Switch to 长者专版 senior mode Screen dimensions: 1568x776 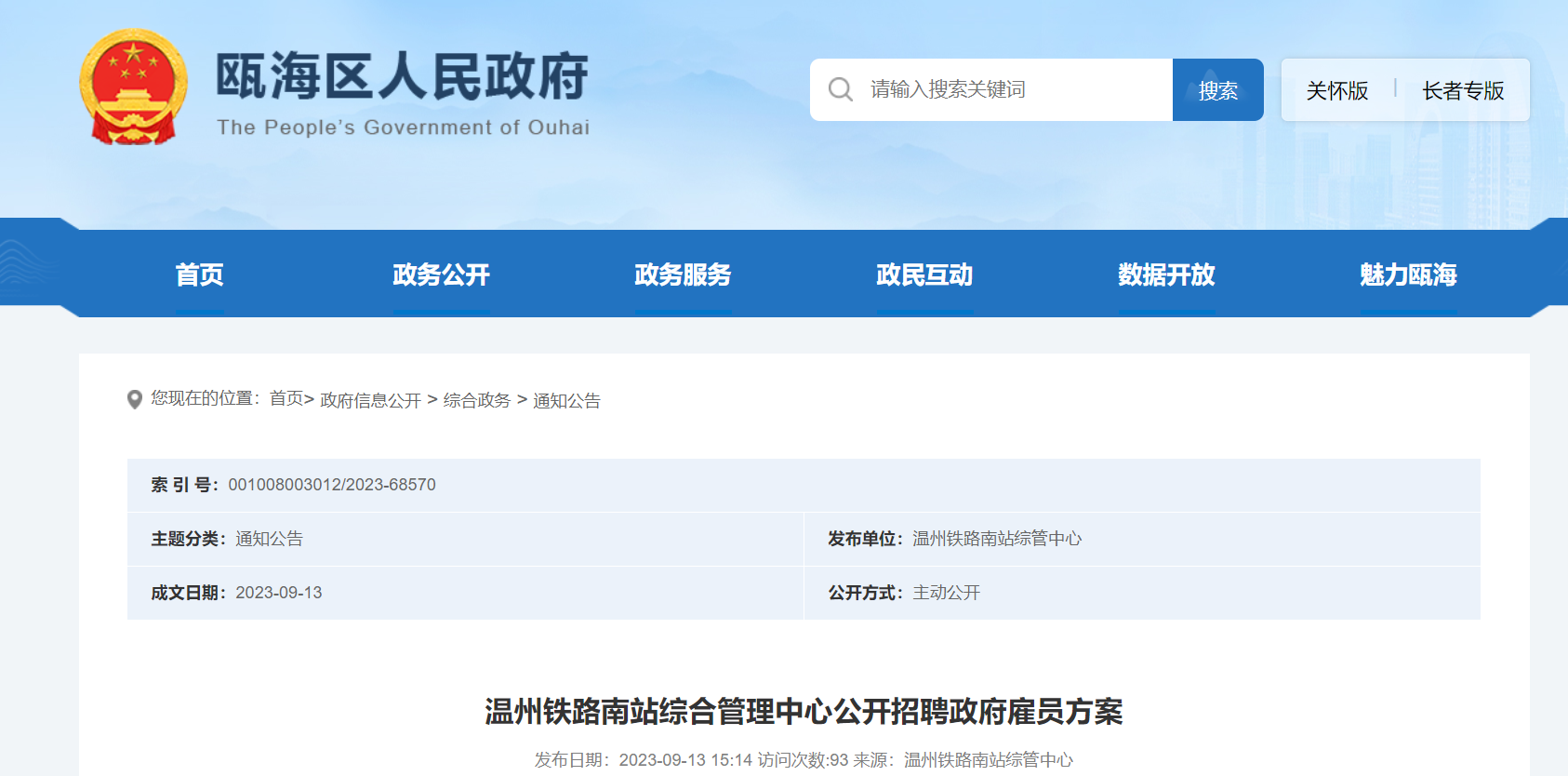1462,90
